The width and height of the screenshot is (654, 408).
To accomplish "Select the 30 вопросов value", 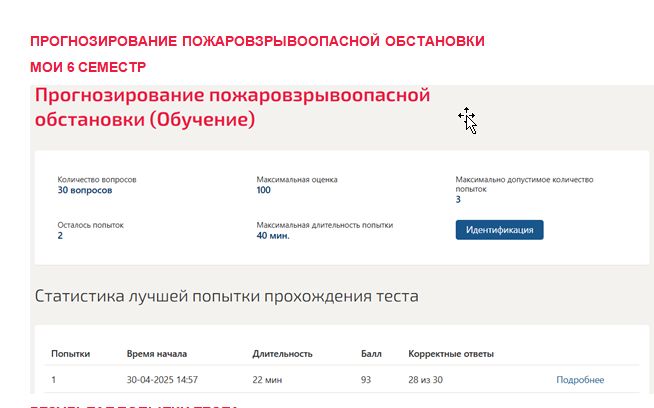I will [85, 190].
